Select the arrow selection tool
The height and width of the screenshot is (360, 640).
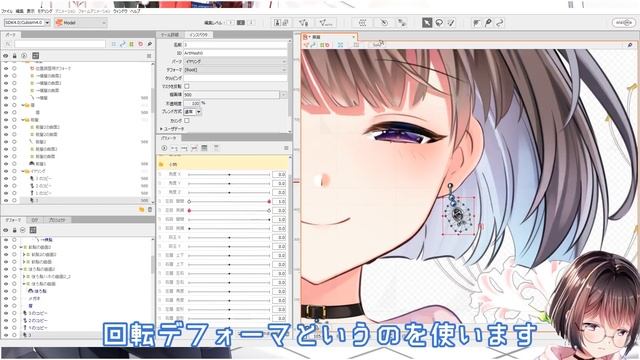[427, 23]
